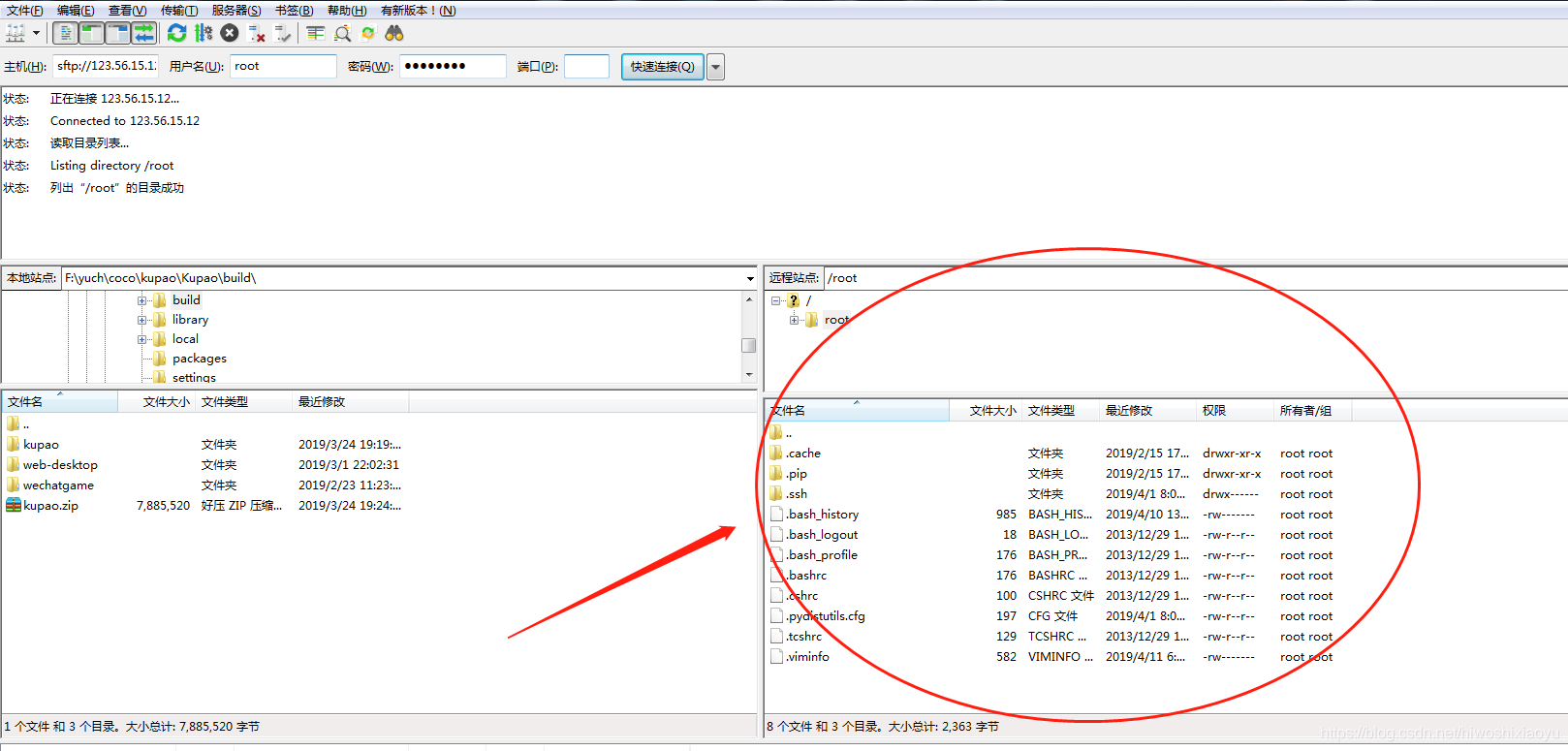Toggle the message log display

[66, 33]
